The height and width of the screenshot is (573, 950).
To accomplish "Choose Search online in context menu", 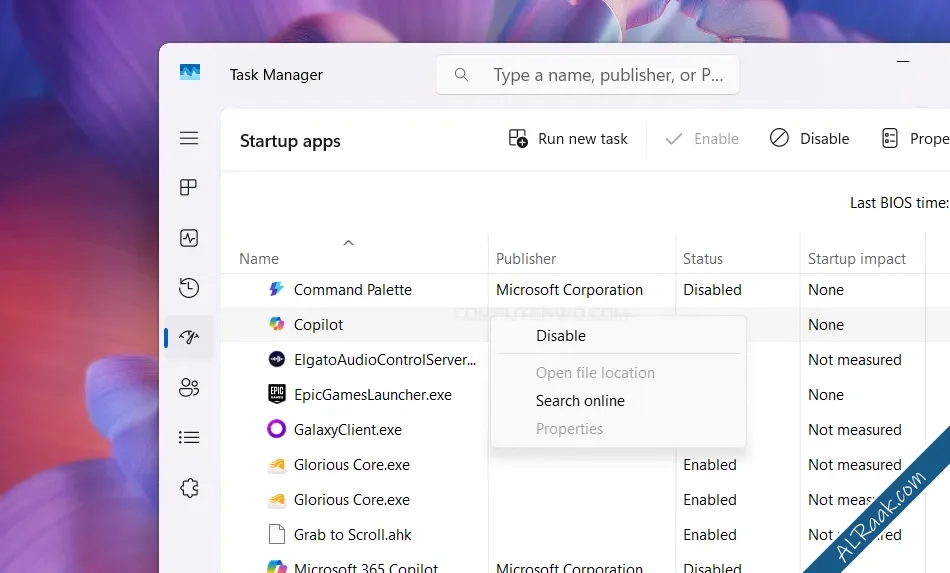I will [x=619, y=400].
